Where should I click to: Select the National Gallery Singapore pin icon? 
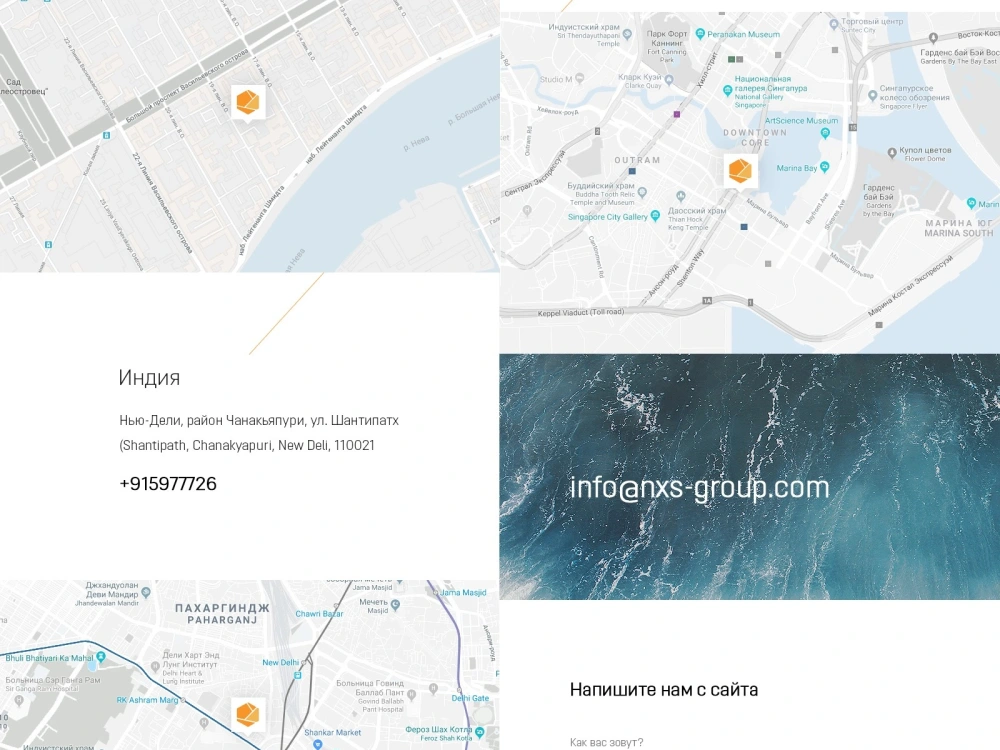tap(727, 91)
